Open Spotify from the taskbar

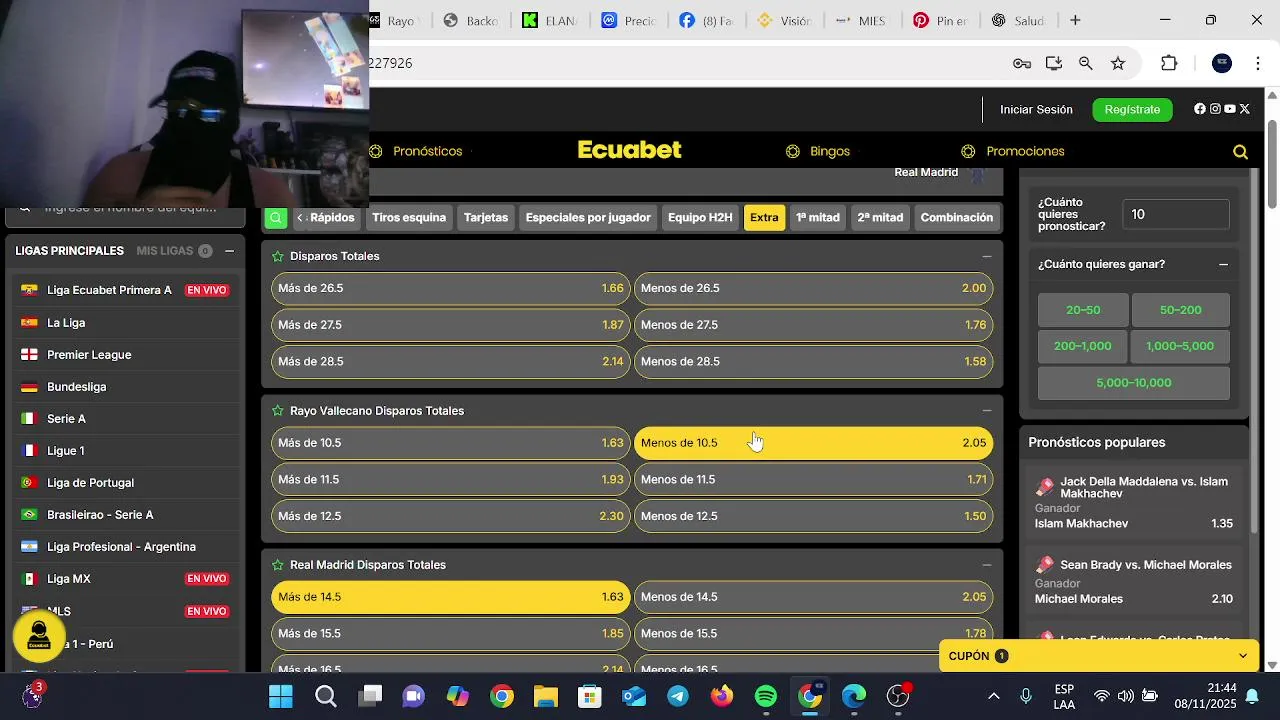point(766,696)
